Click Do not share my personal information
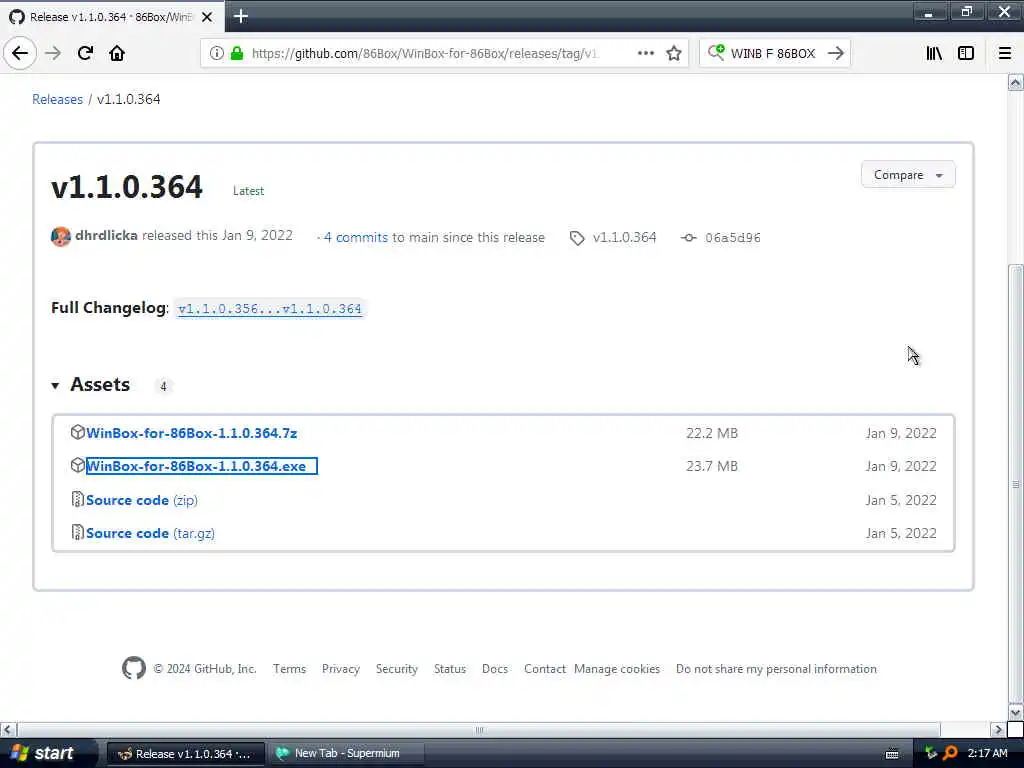The width and height of the screenshot is (1024, 768). click(776, 669)
